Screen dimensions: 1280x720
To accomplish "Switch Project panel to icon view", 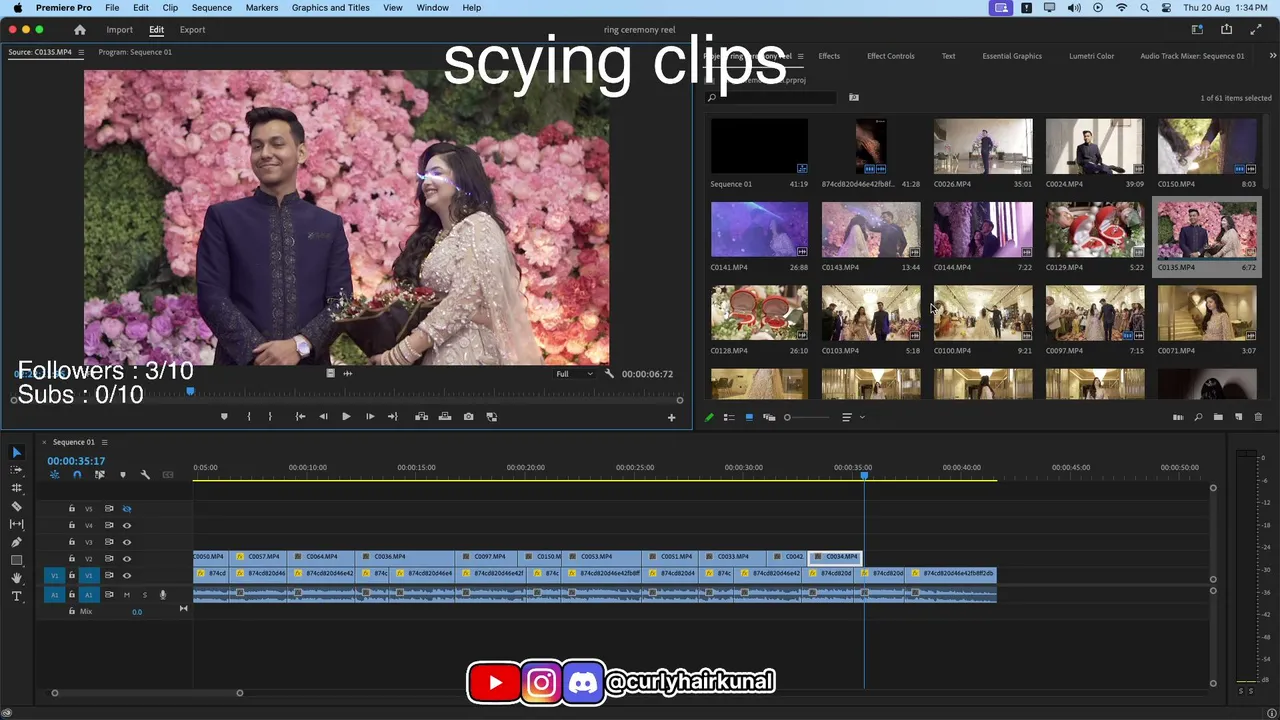I will (x=749, y=417).
